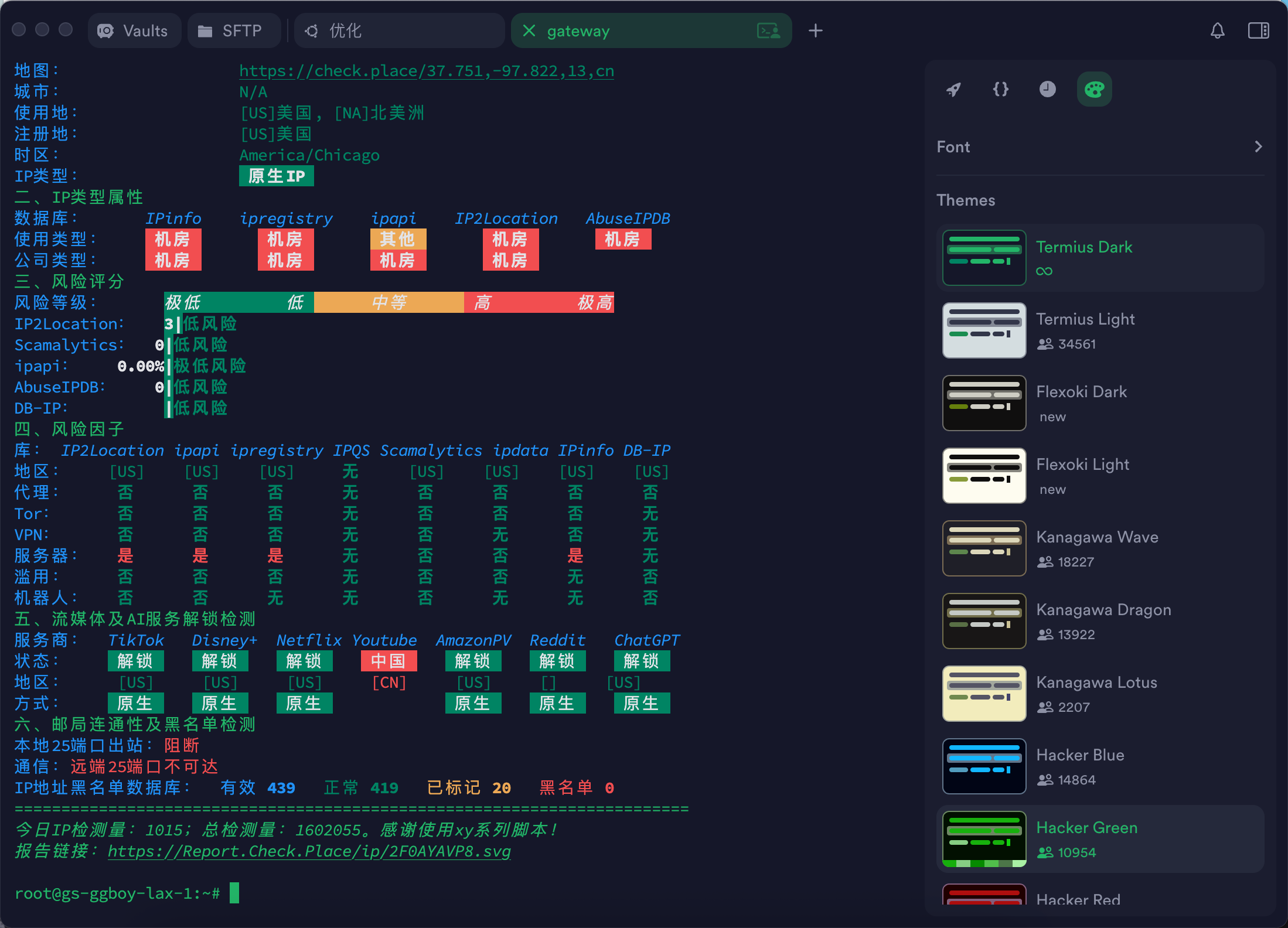Click the Scamalytics risk score row label
Image resolution: width=1288 pixels, height=928 pixels.
tap(69, 345)
